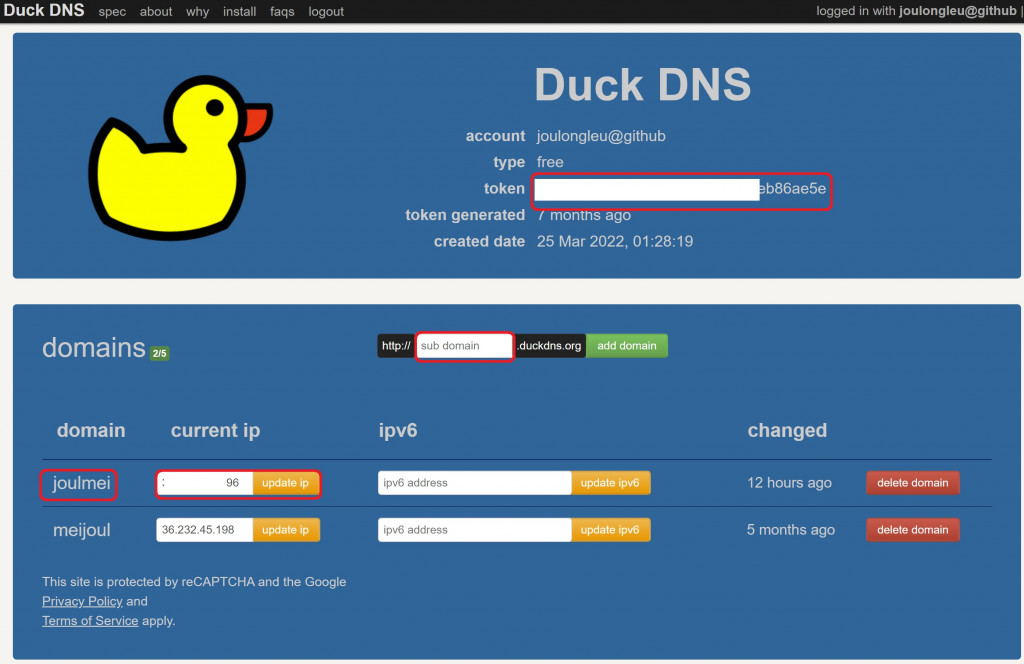Open the spec page
1024x664 pixels.
click(x=112, y=12)
